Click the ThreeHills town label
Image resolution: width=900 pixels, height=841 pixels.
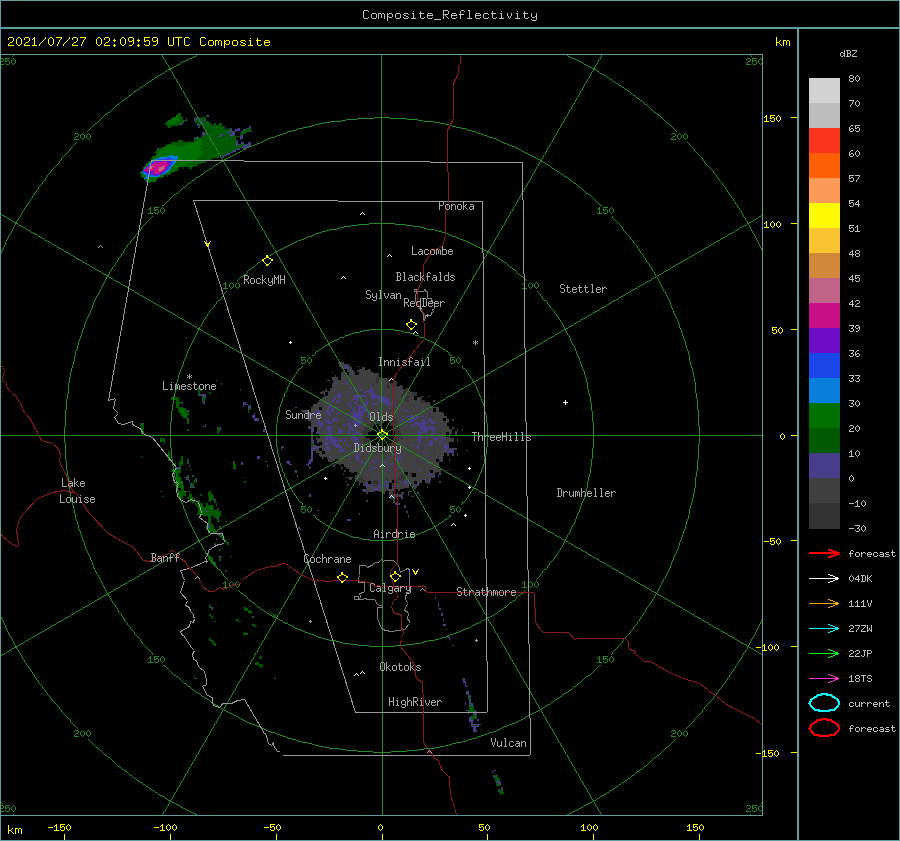click(x=502, y=437)
